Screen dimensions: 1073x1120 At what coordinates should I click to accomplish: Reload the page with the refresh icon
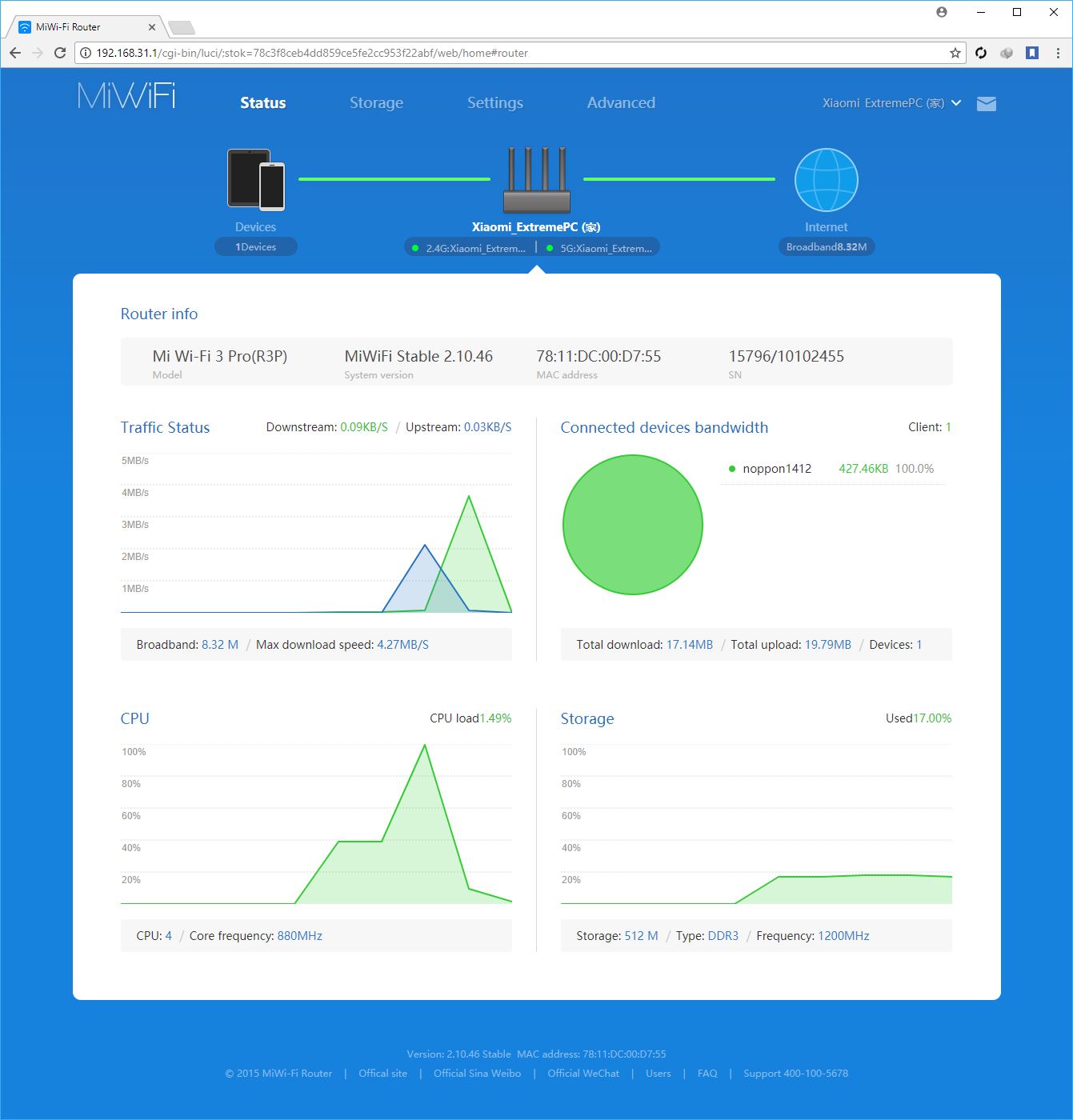point(60,53)
